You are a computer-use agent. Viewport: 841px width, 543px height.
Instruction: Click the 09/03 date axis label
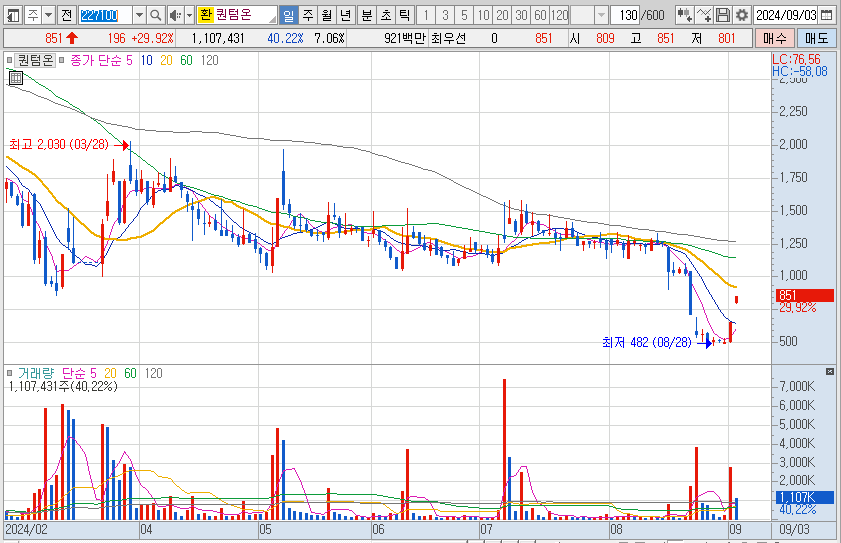[794, 530]
